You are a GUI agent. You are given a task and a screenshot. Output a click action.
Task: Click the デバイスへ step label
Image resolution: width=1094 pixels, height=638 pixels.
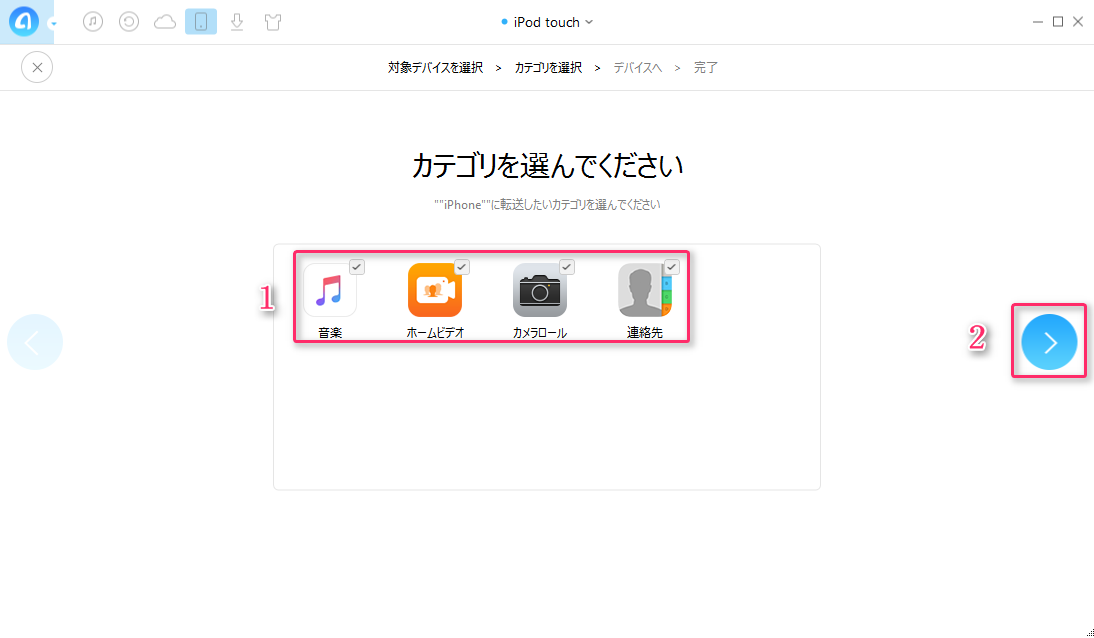638,68
